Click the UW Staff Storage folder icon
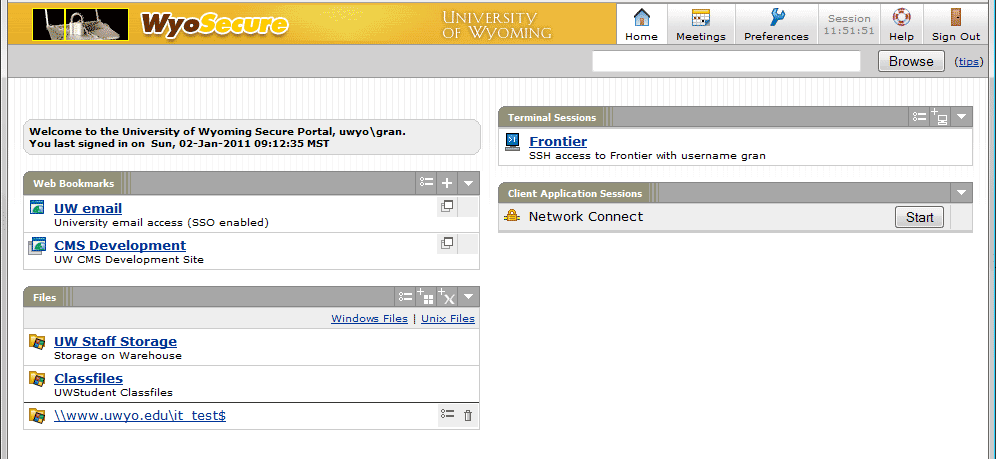 click(38, 341)
